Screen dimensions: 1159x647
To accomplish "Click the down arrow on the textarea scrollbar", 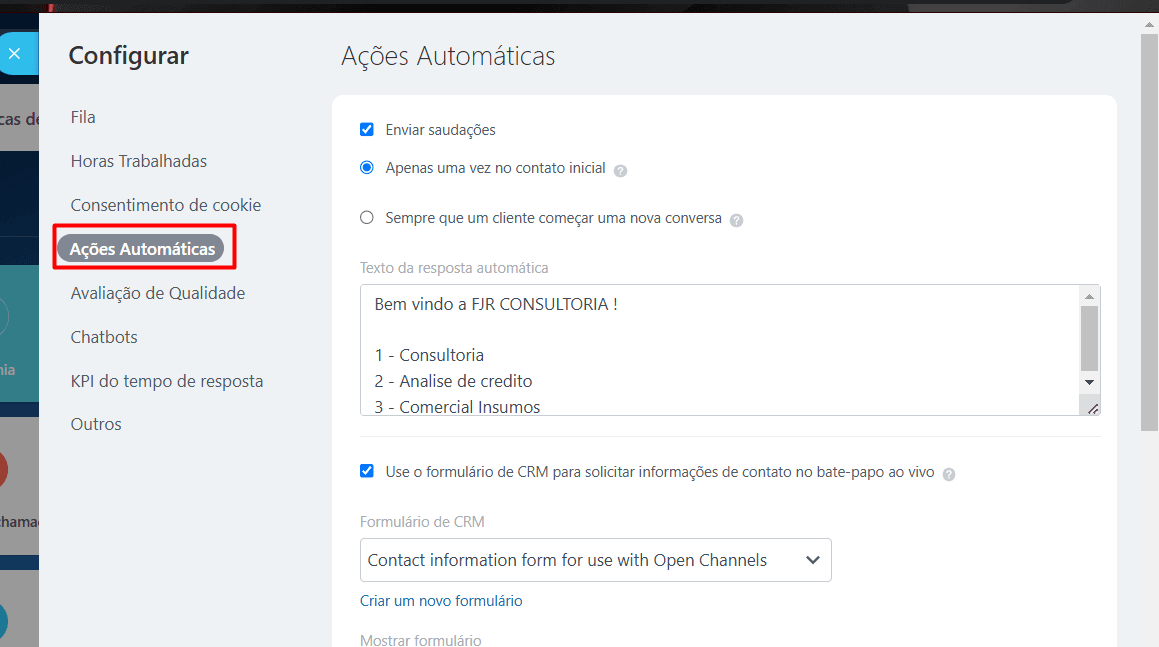I will 1090,382.
